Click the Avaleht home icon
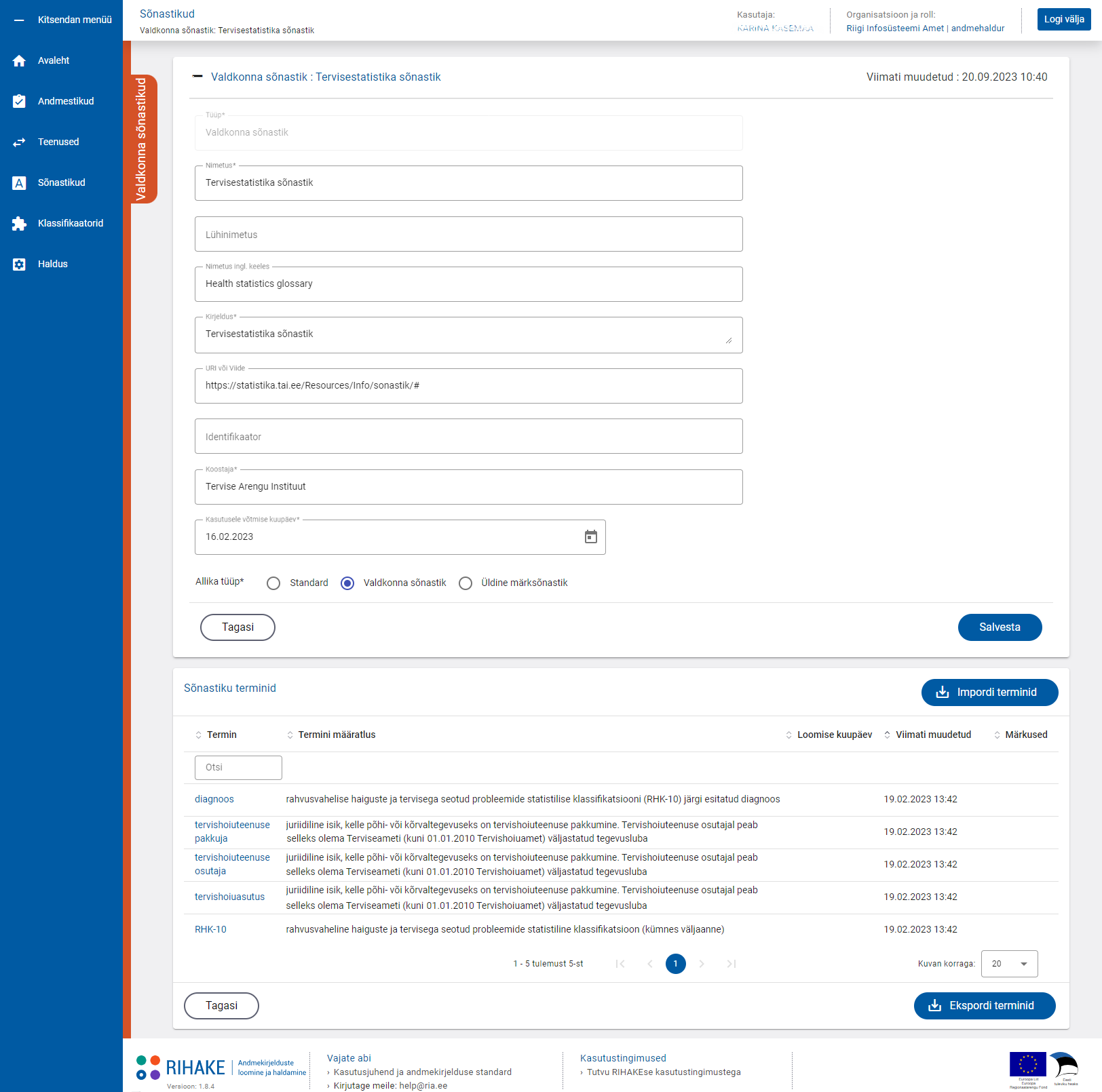The image size is (1102, 1092). [19, 61]
